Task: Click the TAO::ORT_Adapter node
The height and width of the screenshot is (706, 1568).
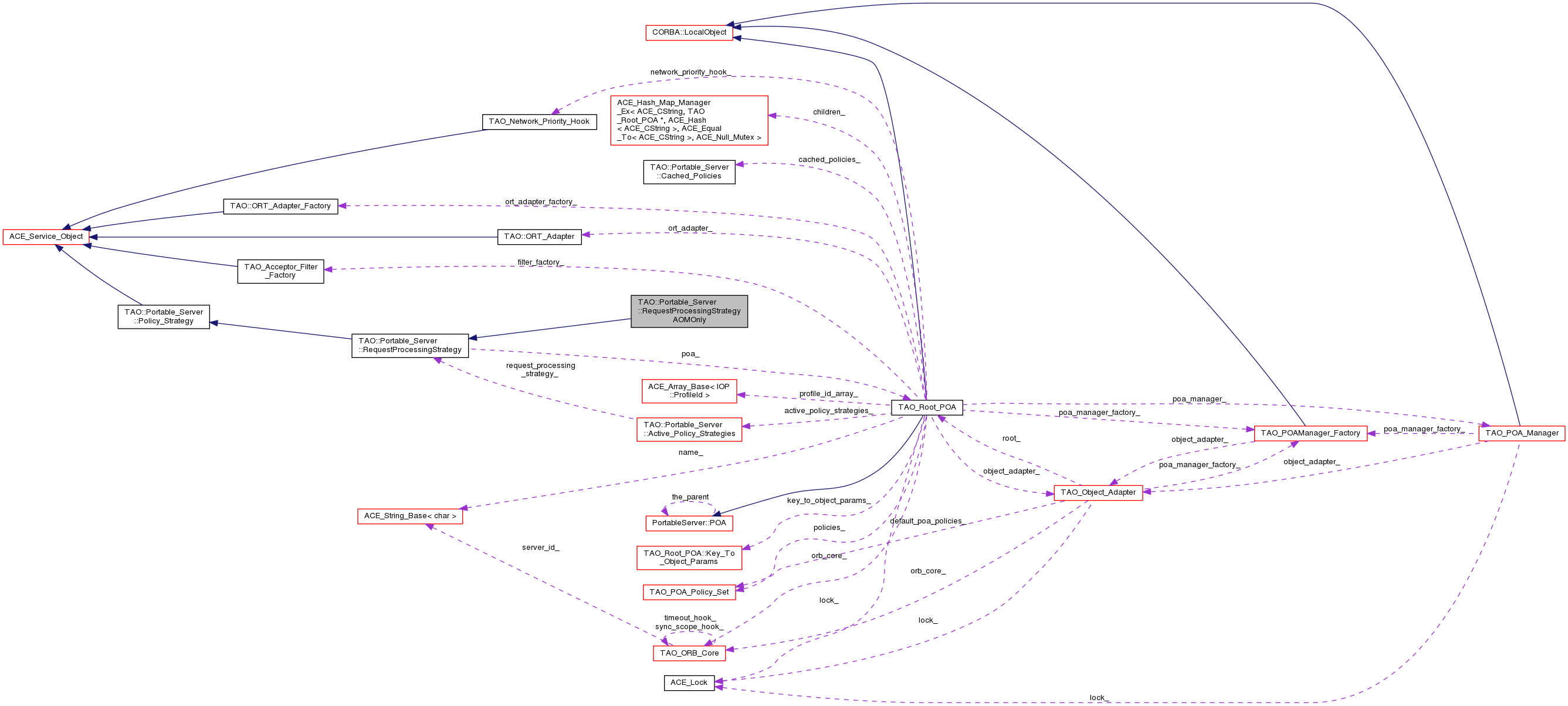Action: click(539, 237)
